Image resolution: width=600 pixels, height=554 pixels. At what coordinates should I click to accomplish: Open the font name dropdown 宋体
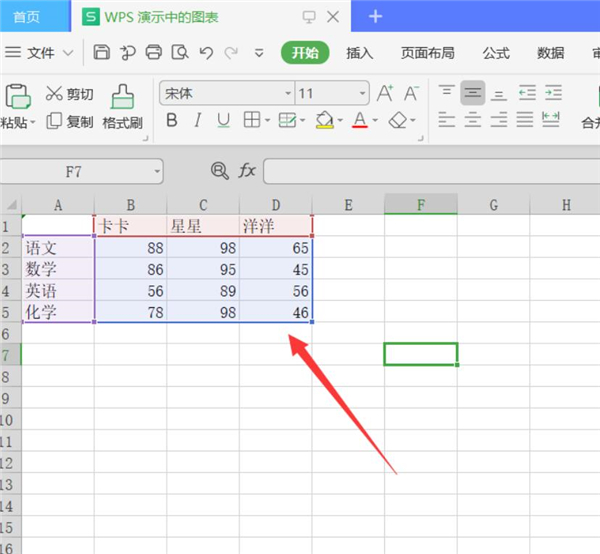[288, 93]
